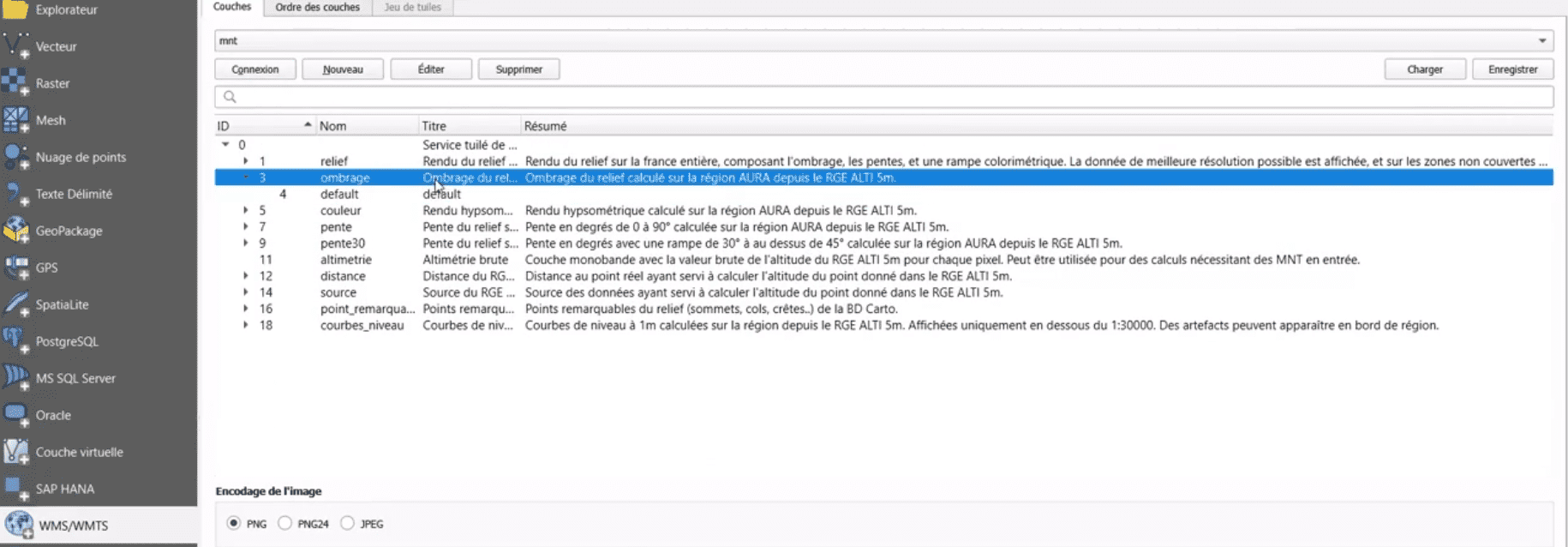
Task: Open the Jeu de tuiles tab
Action: 412,7
